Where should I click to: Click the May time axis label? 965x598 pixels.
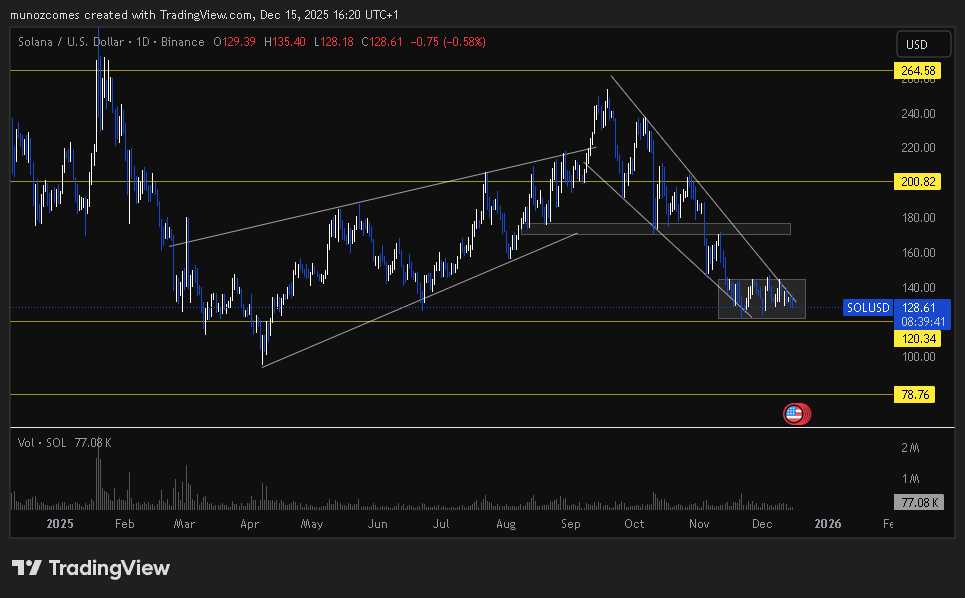311,524
